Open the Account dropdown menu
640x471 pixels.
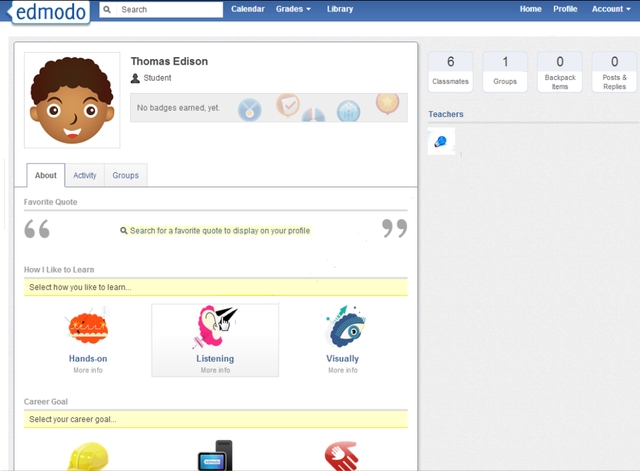[x=610, y=9]
